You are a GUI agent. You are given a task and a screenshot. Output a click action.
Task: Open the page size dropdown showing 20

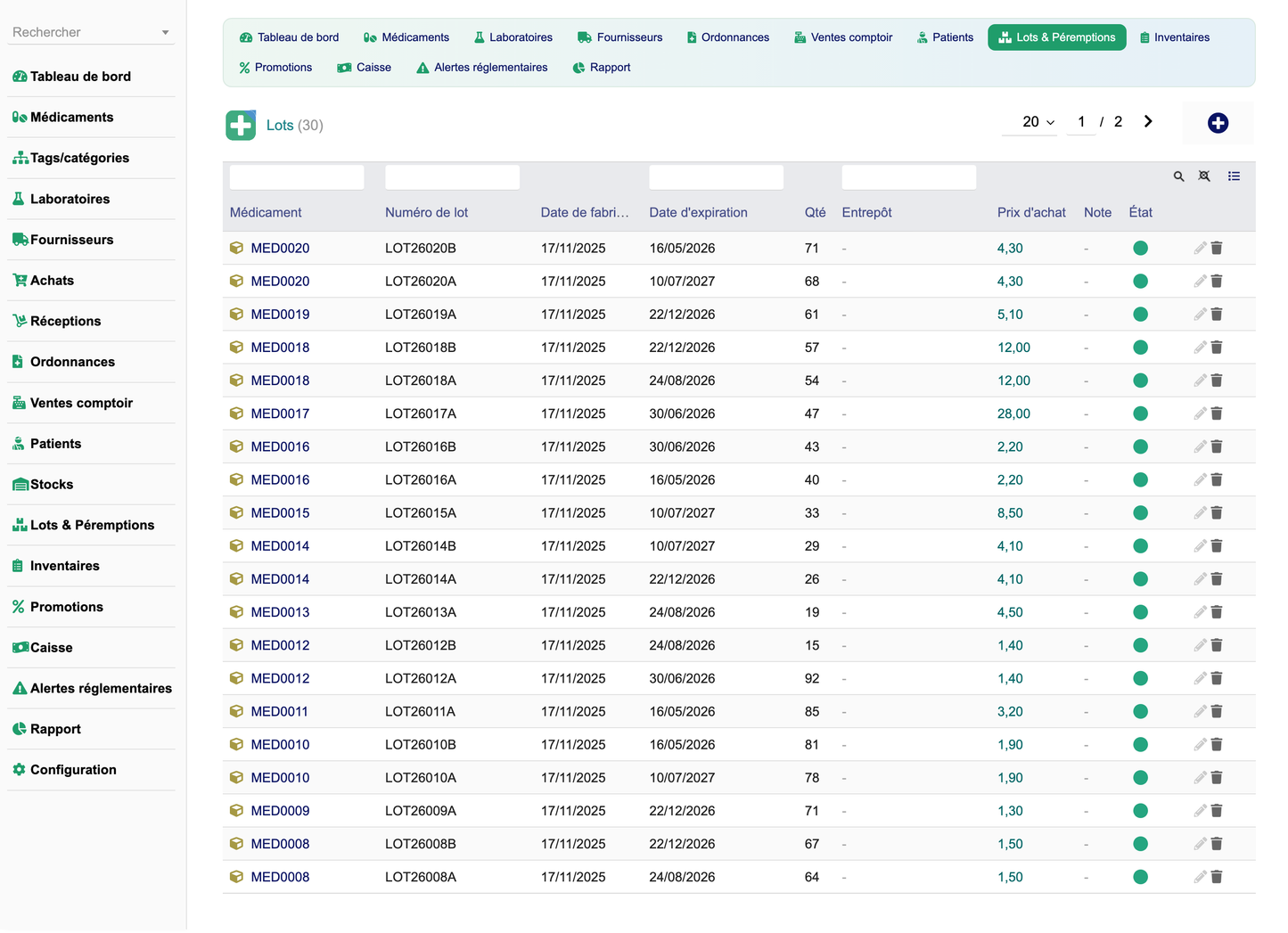1038,122
